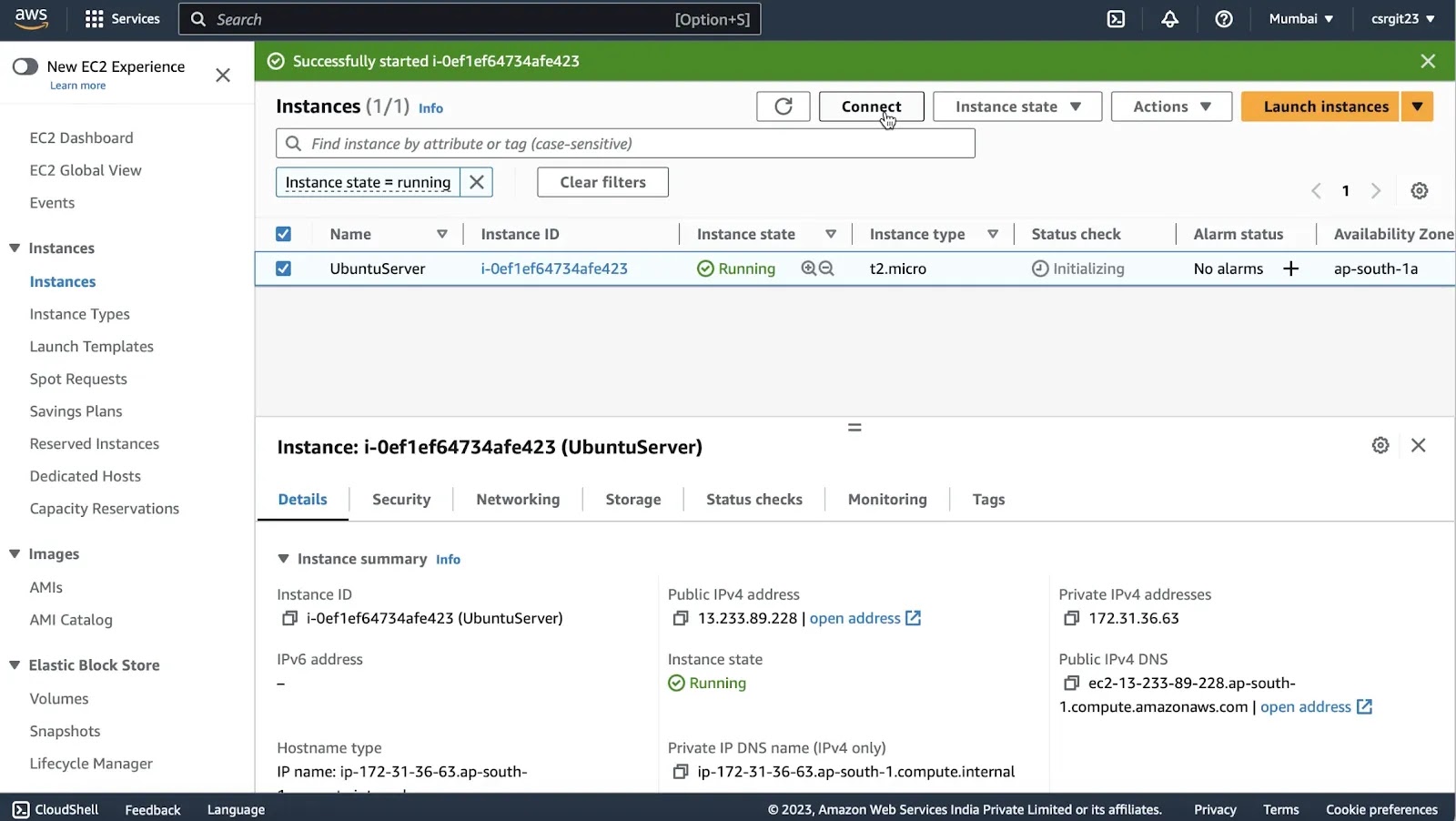Collapse the Instance summary section
Image resolution: width=1456 pixels, height=821 pixels.
click(283, 559)
